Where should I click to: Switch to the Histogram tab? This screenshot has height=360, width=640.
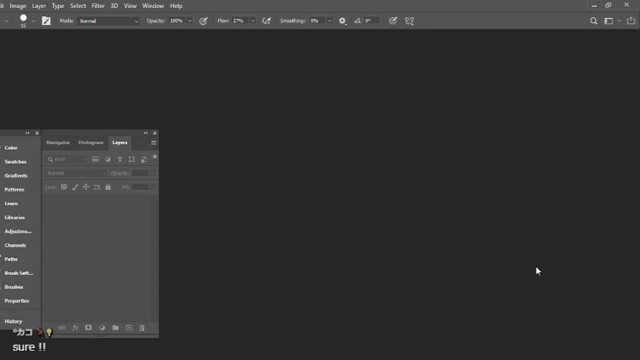(91, 142)
